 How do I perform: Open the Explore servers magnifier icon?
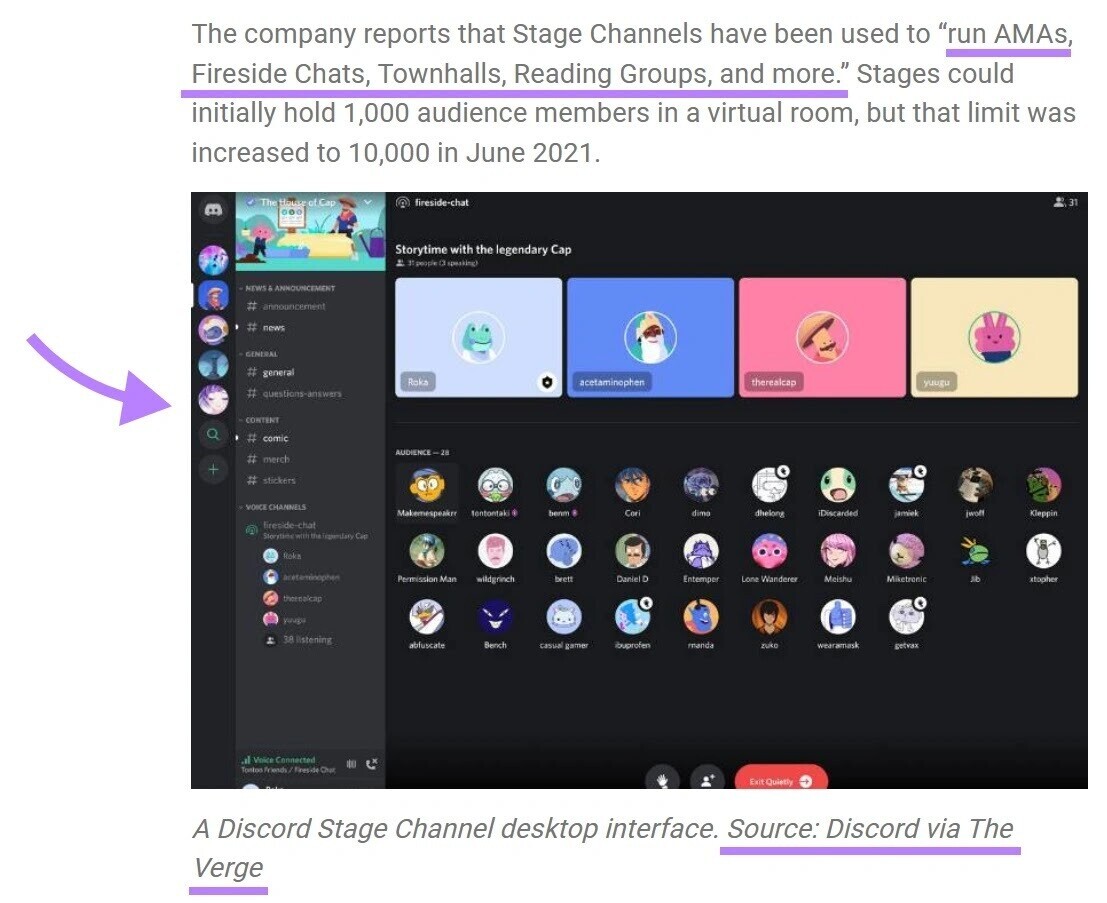coord(213,434)
